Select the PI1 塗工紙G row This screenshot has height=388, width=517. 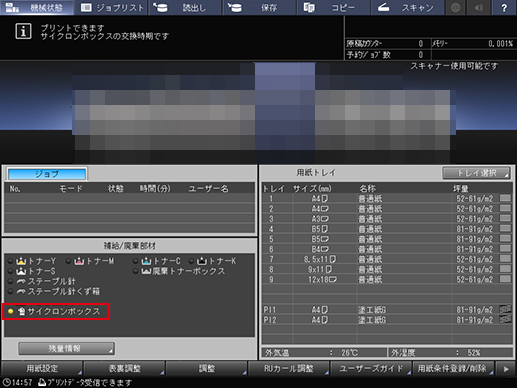click(387, 310)
